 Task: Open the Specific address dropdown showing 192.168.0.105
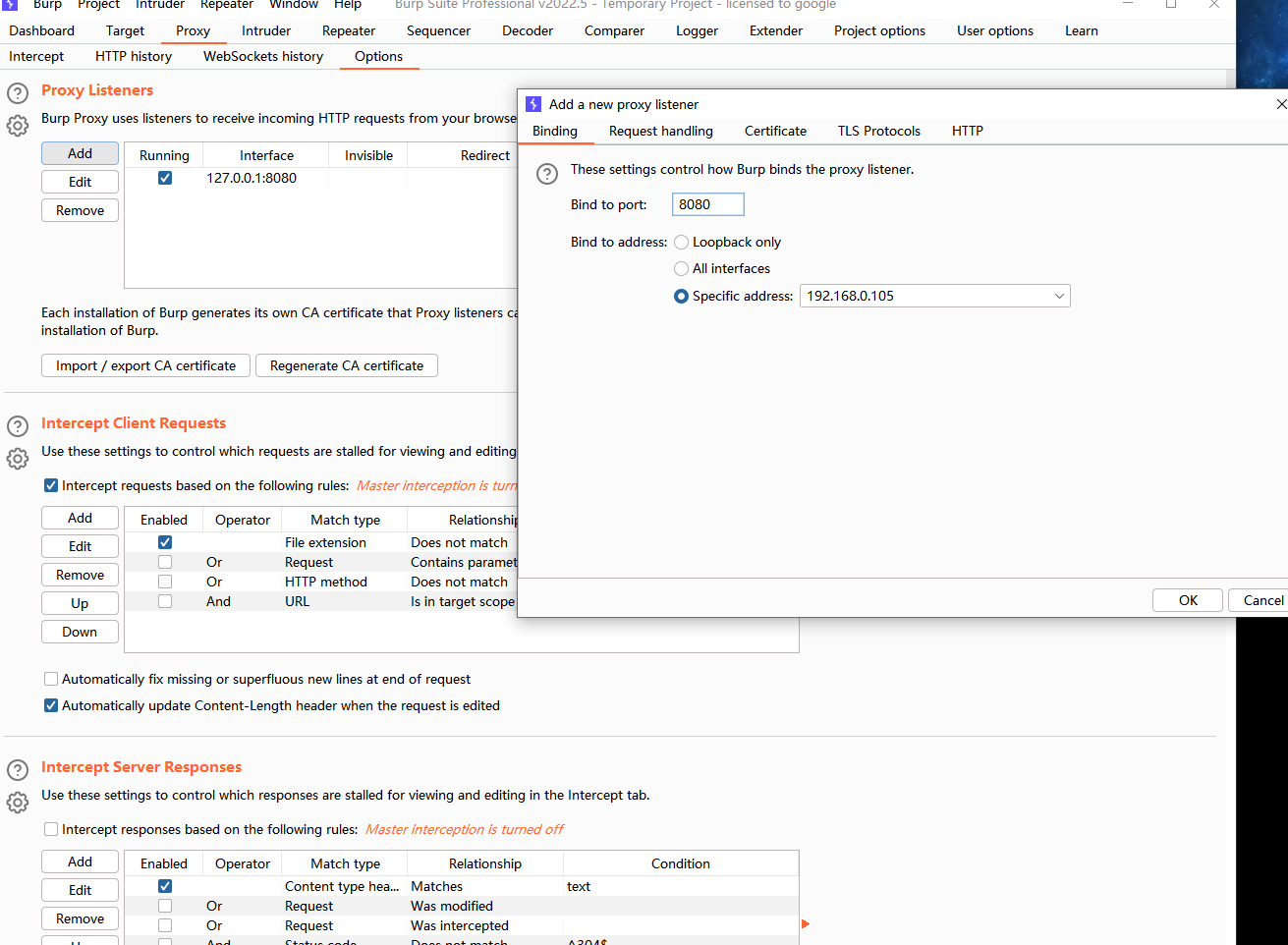[x=935, y=296]
